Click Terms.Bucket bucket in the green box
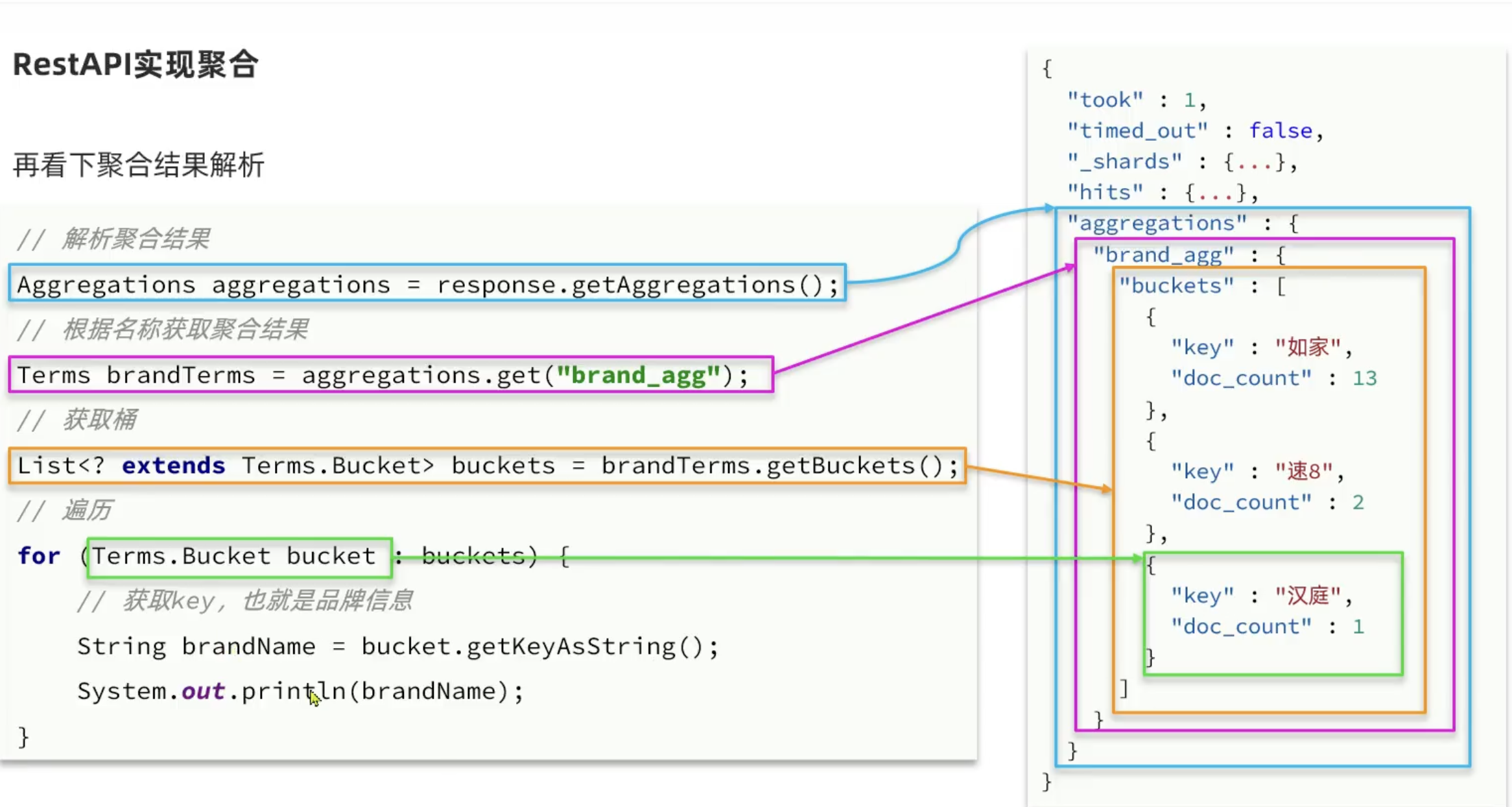Viewport: 1512px width, 807px height. tap(234, 556)
